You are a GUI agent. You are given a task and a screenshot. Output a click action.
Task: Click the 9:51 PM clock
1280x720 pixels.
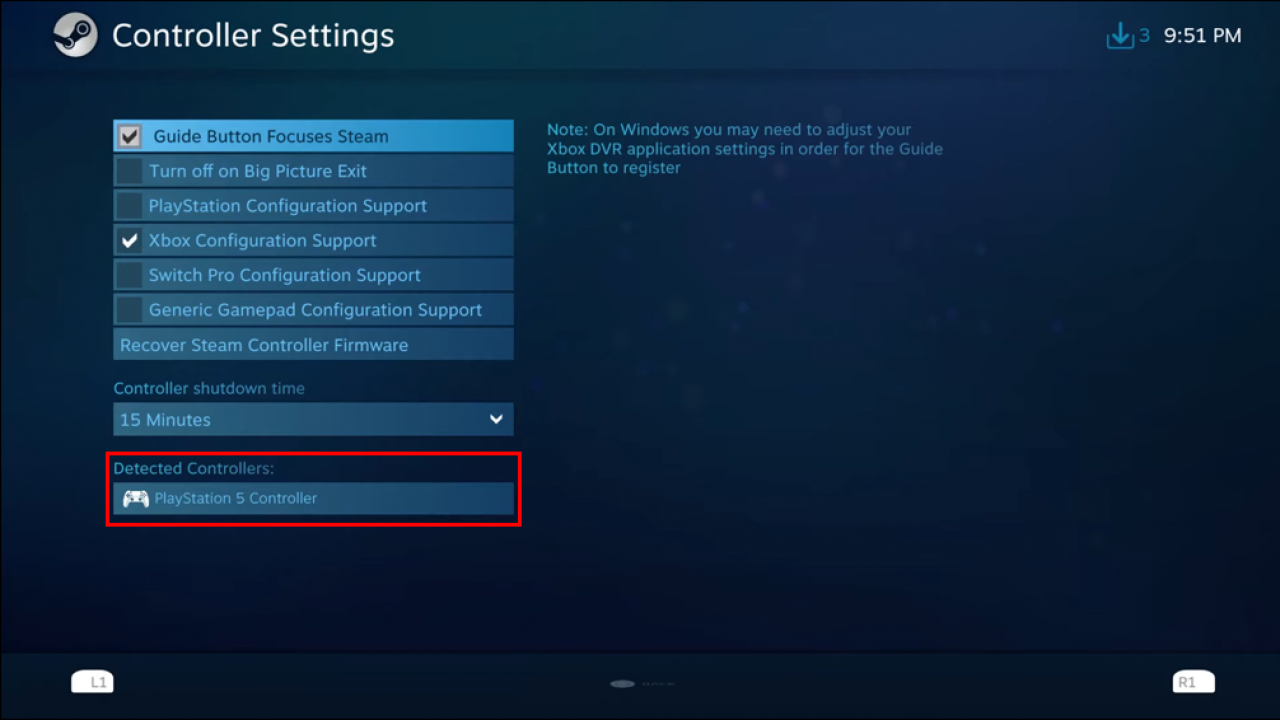(x=1202, y=36)
